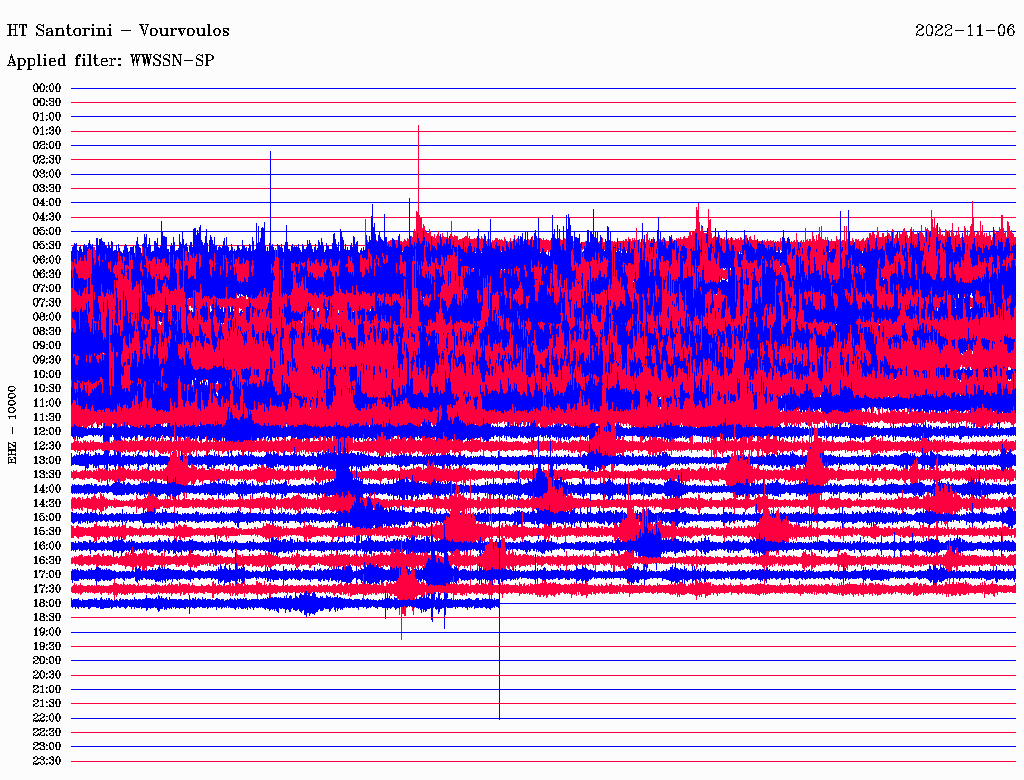Select the 01:30 time label
This screenshot has height=780, width=1024.
click(47, 131)
